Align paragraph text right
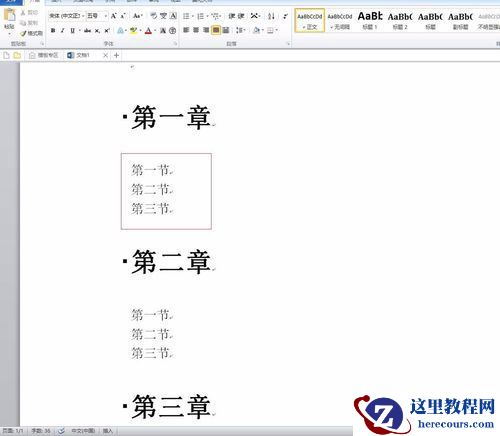Image resolution: width=500 pixels, height=436 pixels. (x=206, y=30)
